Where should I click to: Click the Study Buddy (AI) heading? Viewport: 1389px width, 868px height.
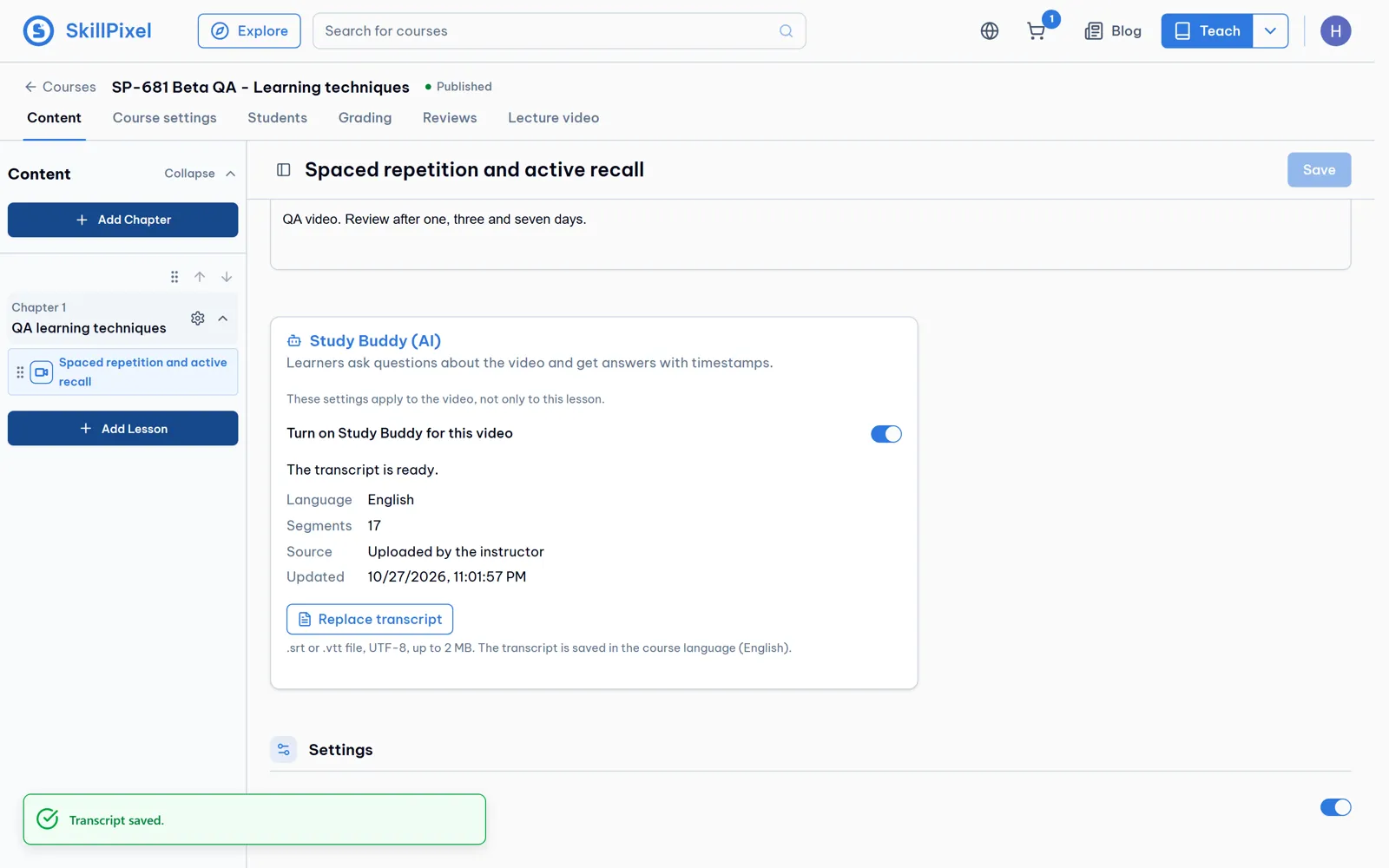coord(375,341)
